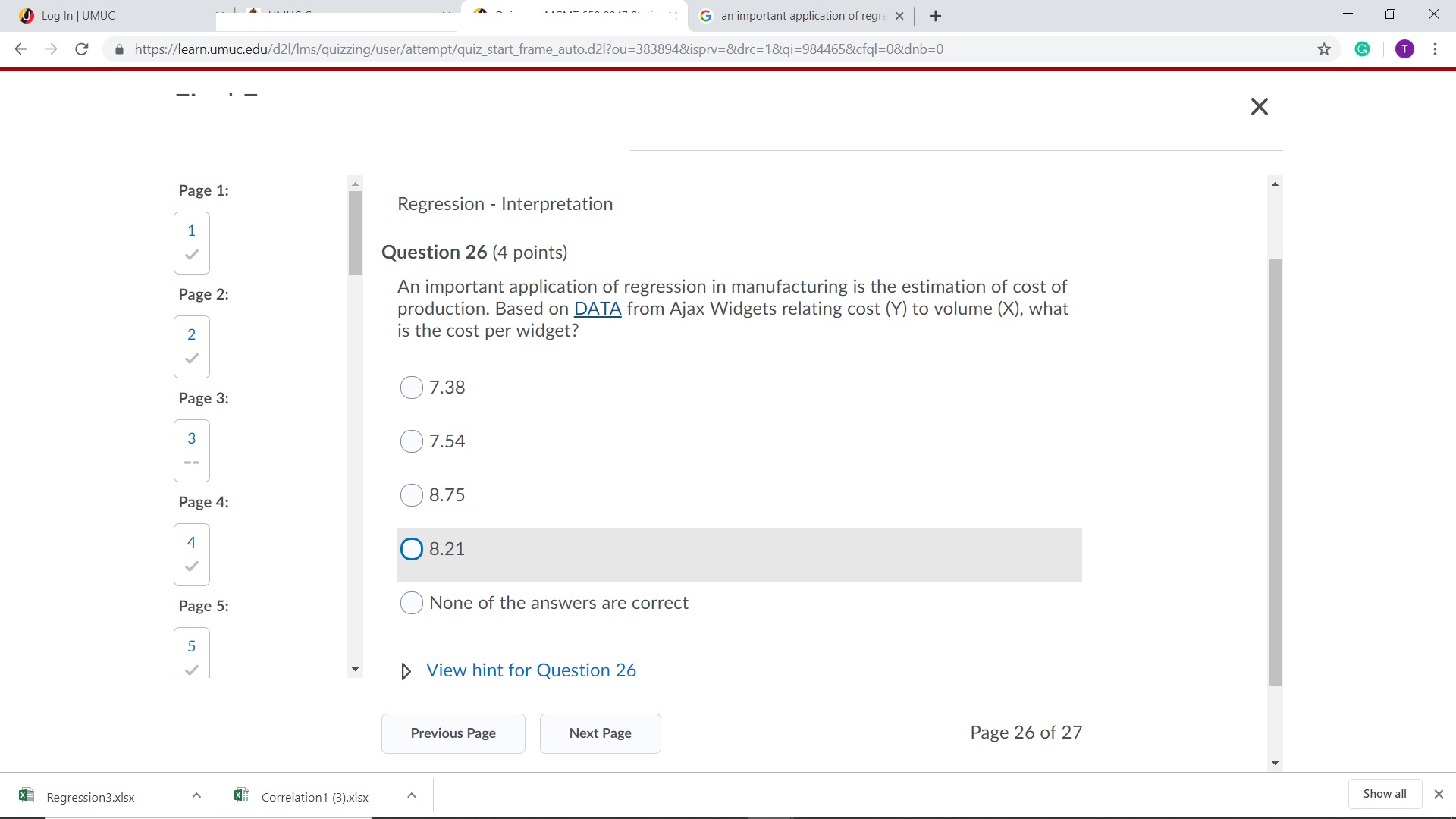Click the quiz close X icon

click(1259, 107)
